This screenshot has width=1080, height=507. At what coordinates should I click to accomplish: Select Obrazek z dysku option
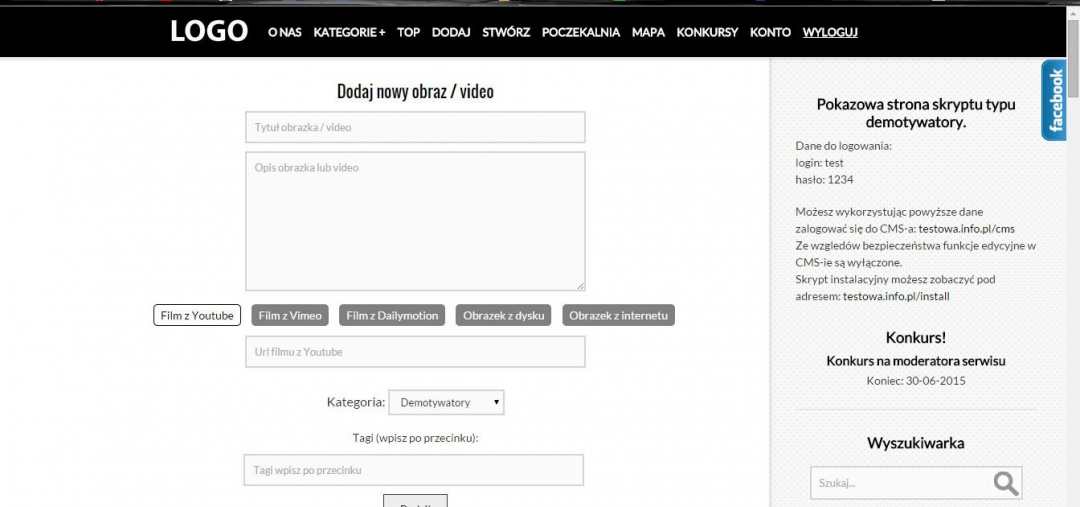pyautogui.click(x=504, y=315)
